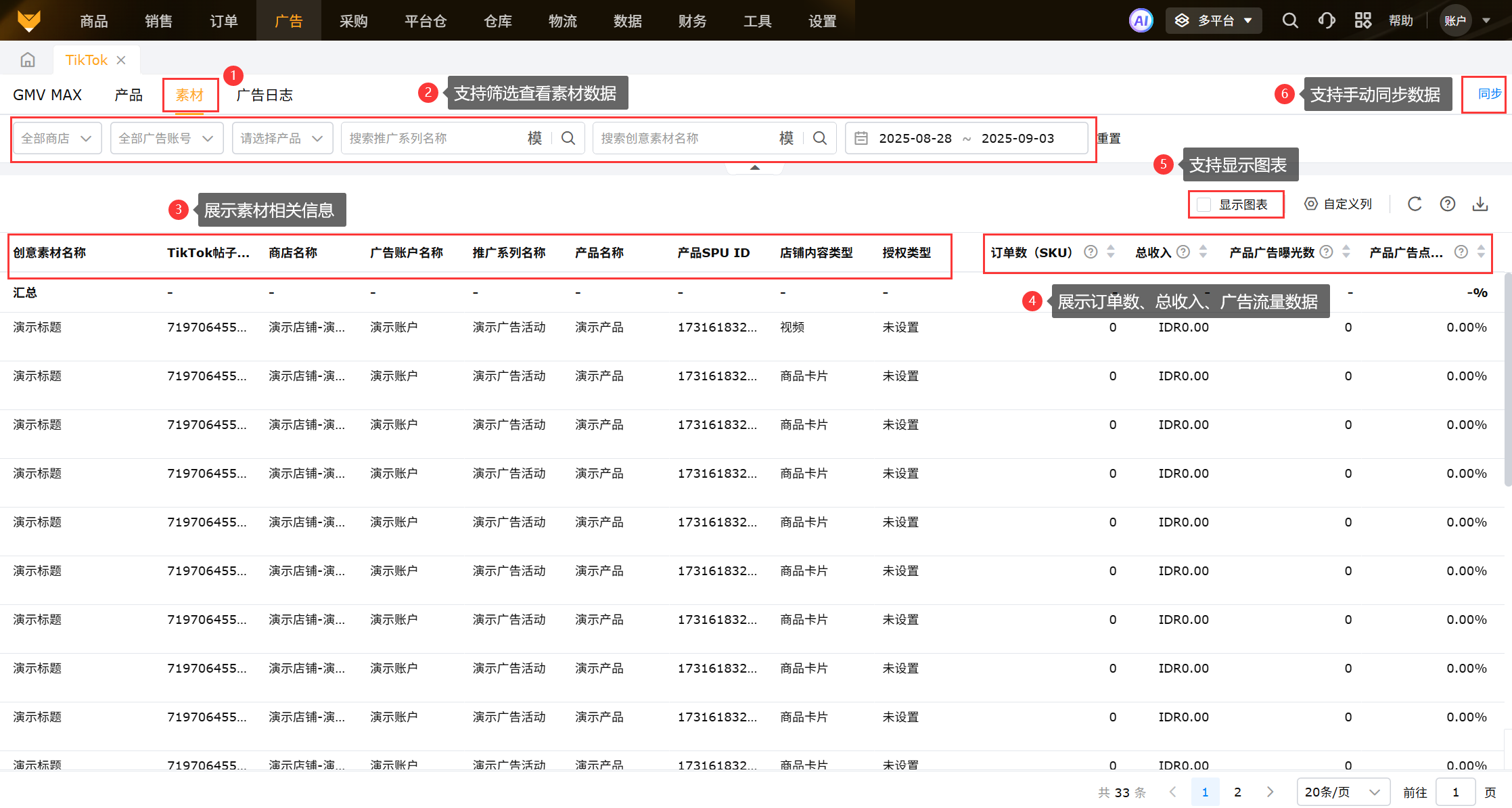Toggle 模 fuzzy match for creative search
Image resolution: width=1512 pixels, height=808 pixels.
786,138
